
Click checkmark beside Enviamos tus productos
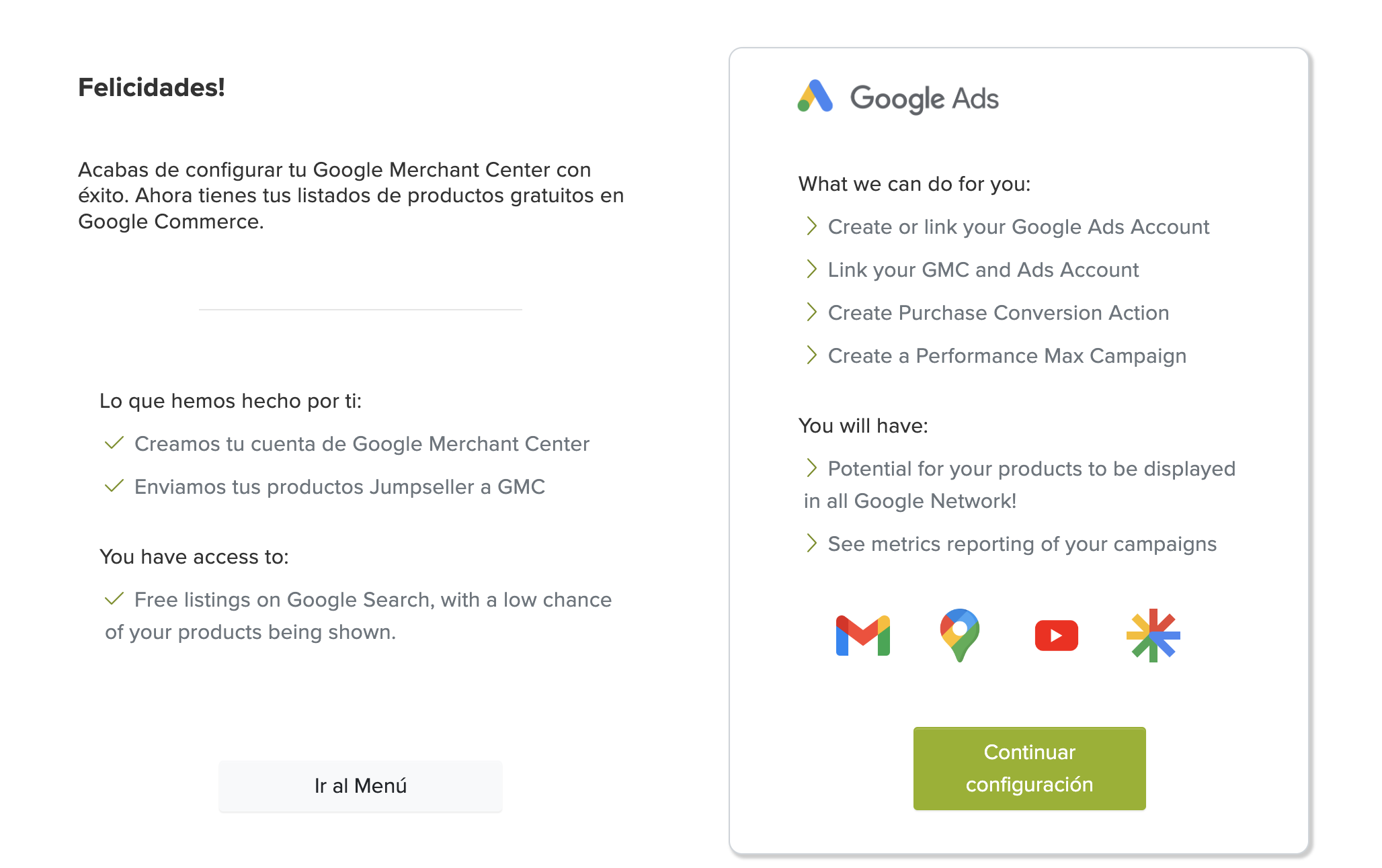[x=114, y=486]
